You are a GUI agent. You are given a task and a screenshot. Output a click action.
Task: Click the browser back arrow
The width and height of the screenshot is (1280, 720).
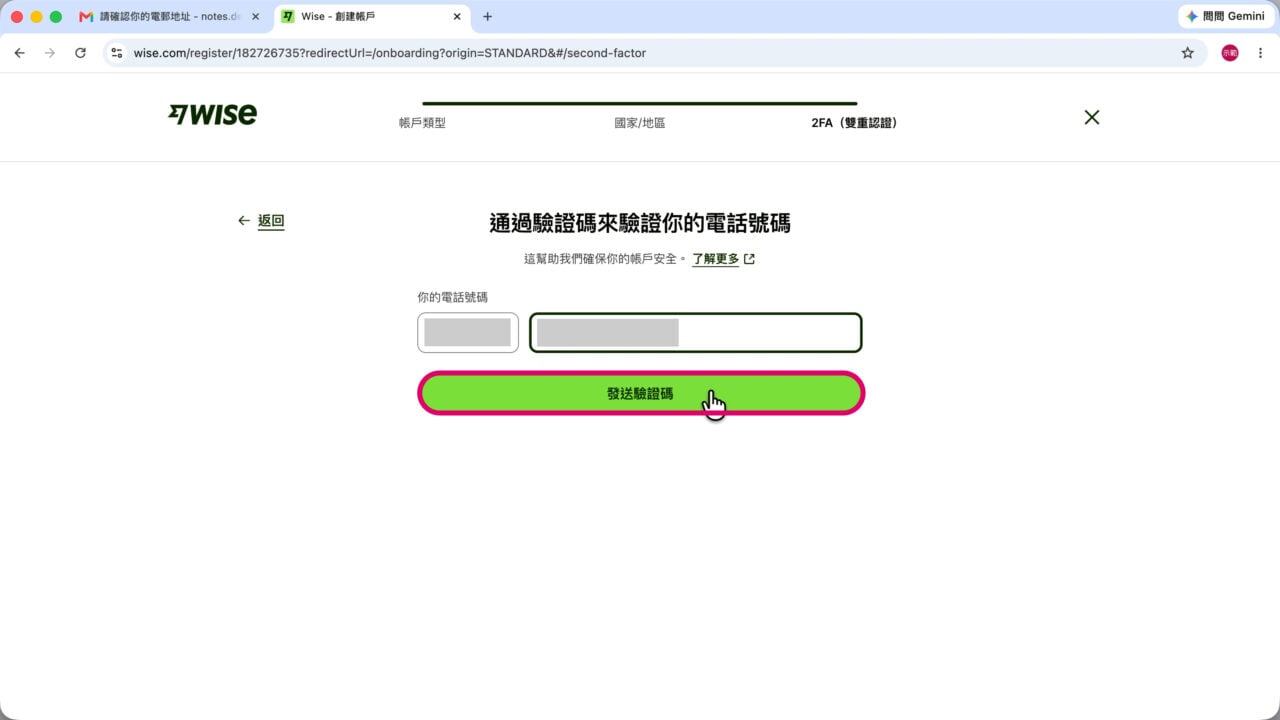(x=19, y=53)
